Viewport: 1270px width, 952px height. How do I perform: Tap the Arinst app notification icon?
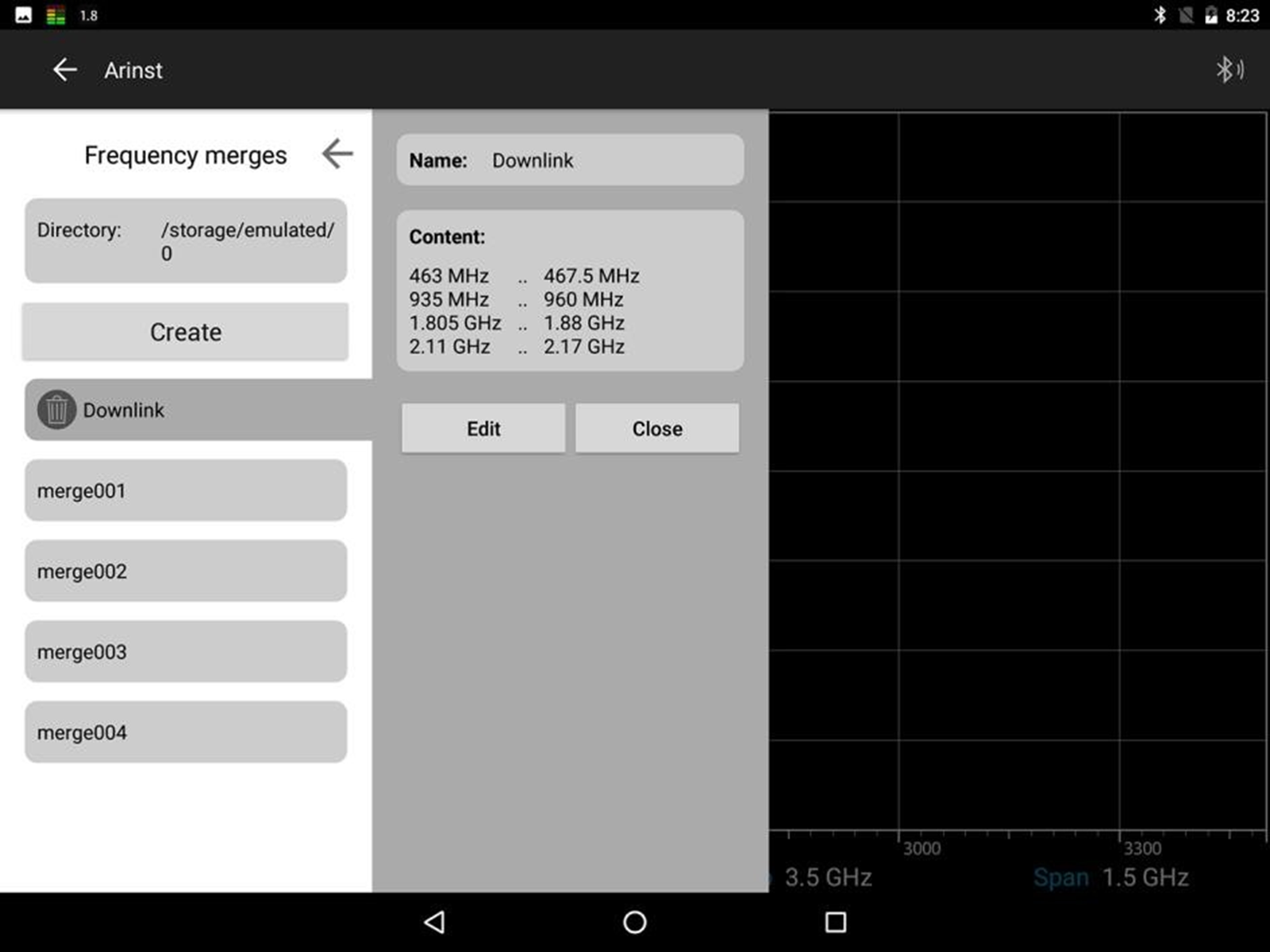56,15
